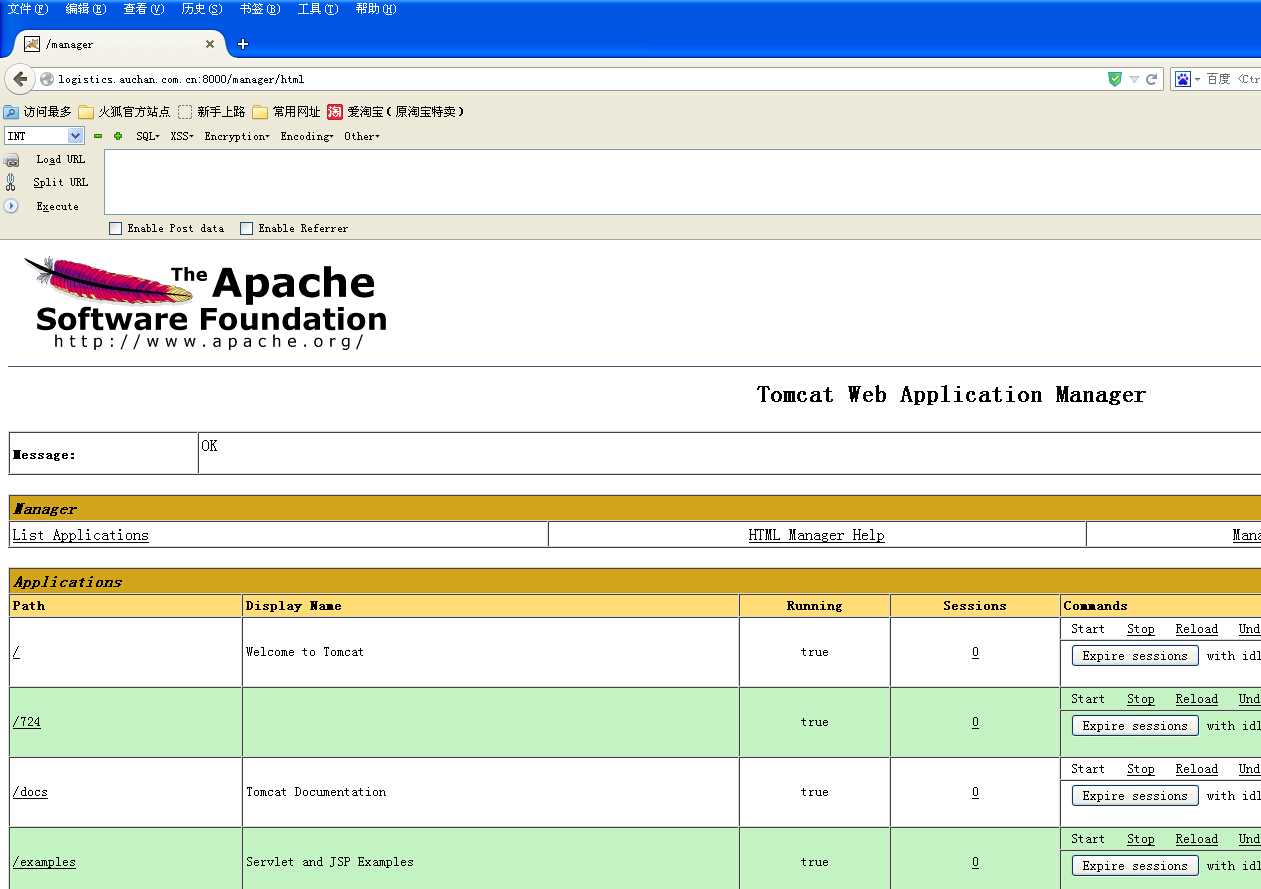Click the Load URL button label
Screen dimensions: 1261x889
tap(61, 160)
